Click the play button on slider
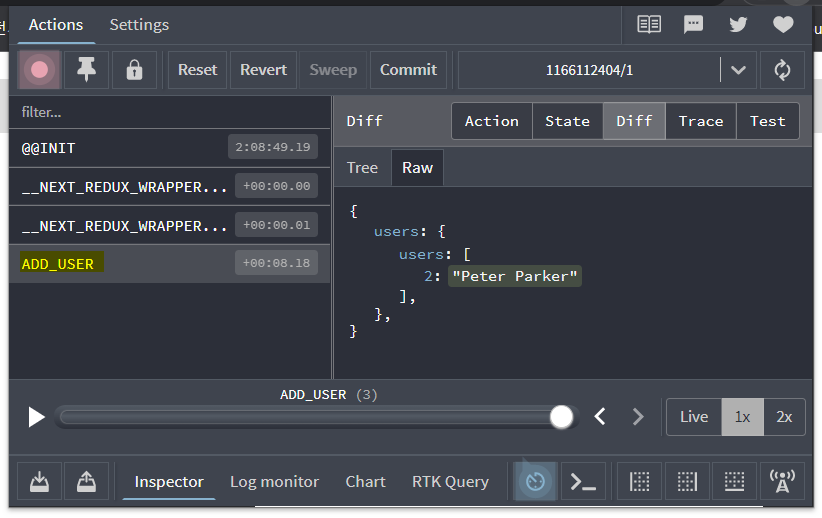Viewport: 822px width, 518px height. pyautogui.click(x=36, y=417)
